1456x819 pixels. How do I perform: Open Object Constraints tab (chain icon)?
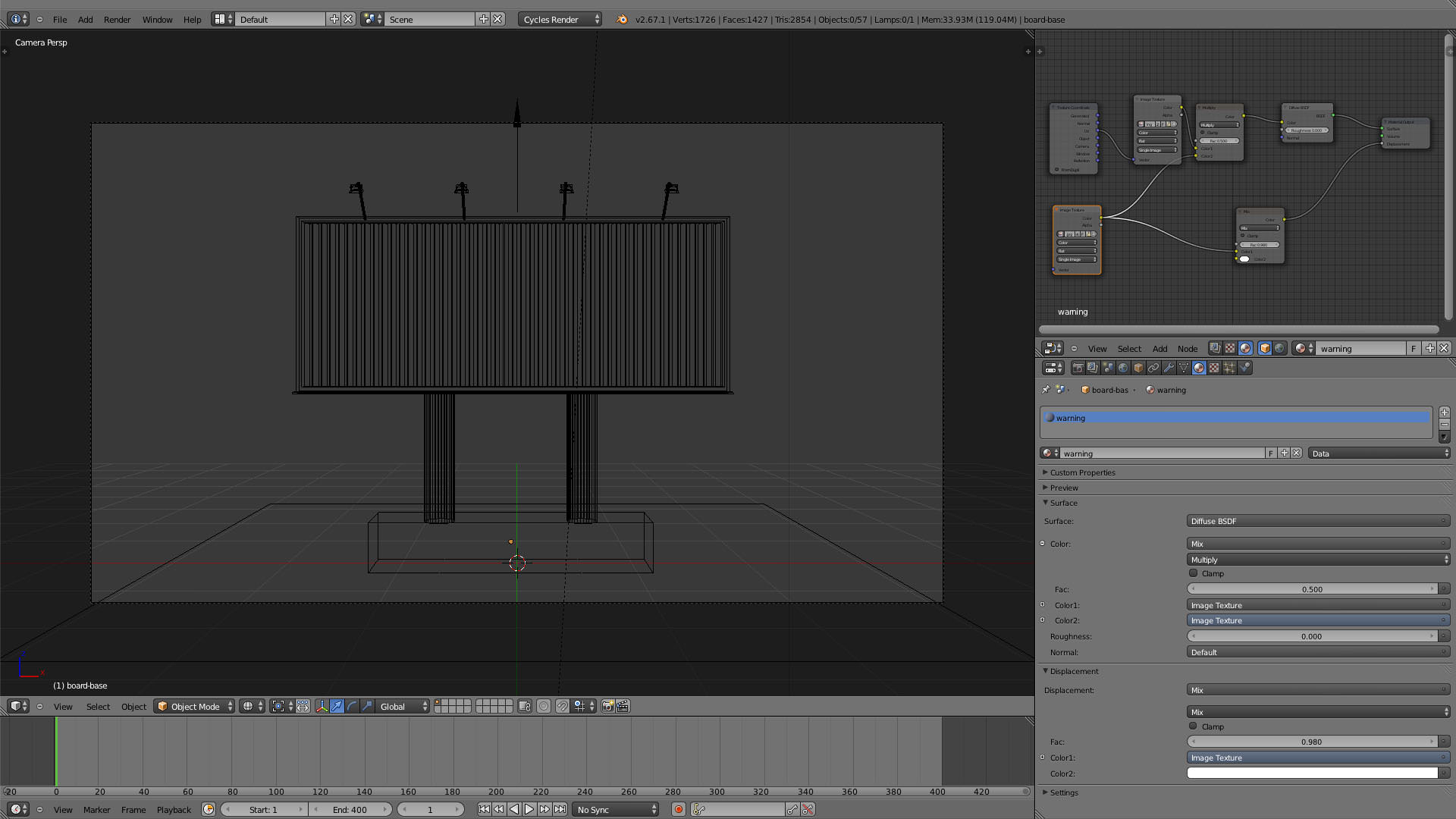pyautogui.click(x=1153, y=368)
